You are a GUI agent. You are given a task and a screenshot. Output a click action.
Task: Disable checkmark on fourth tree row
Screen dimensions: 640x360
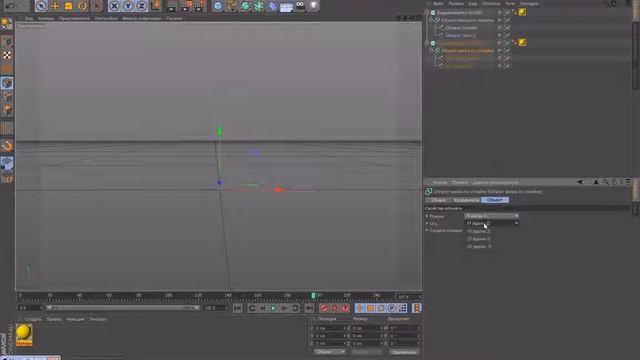click(507, 36)
